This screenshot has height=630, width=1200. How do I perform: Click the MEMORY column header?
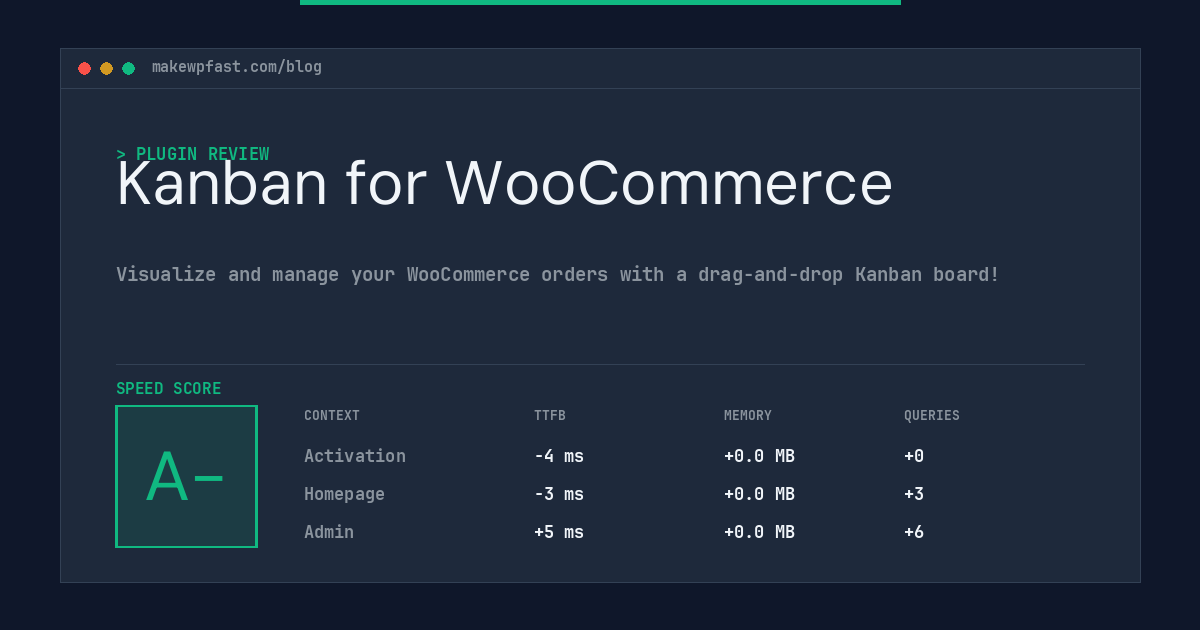(748, 416)
